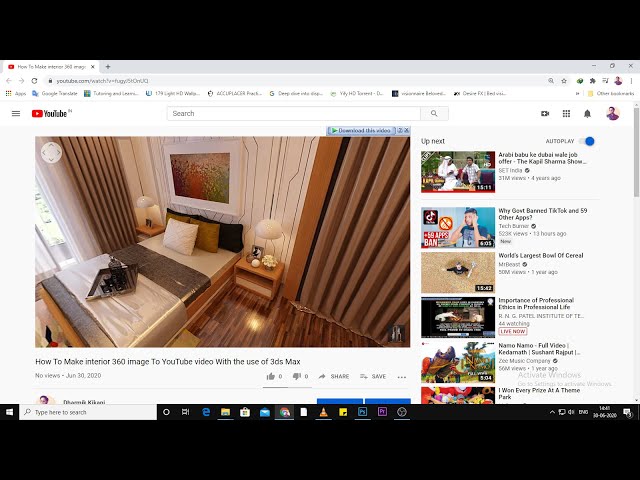Open the Chrome extensions puzzle icon
This screenshot has width=640, height=480.
point(592,81)
